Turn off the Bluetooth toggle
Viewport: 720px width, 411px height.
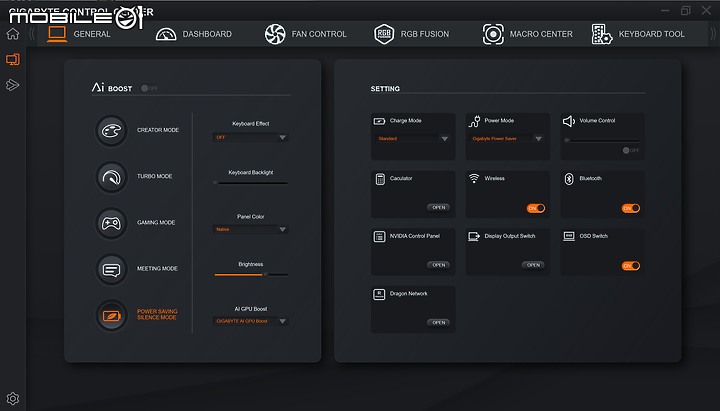[x=630, y=208]
